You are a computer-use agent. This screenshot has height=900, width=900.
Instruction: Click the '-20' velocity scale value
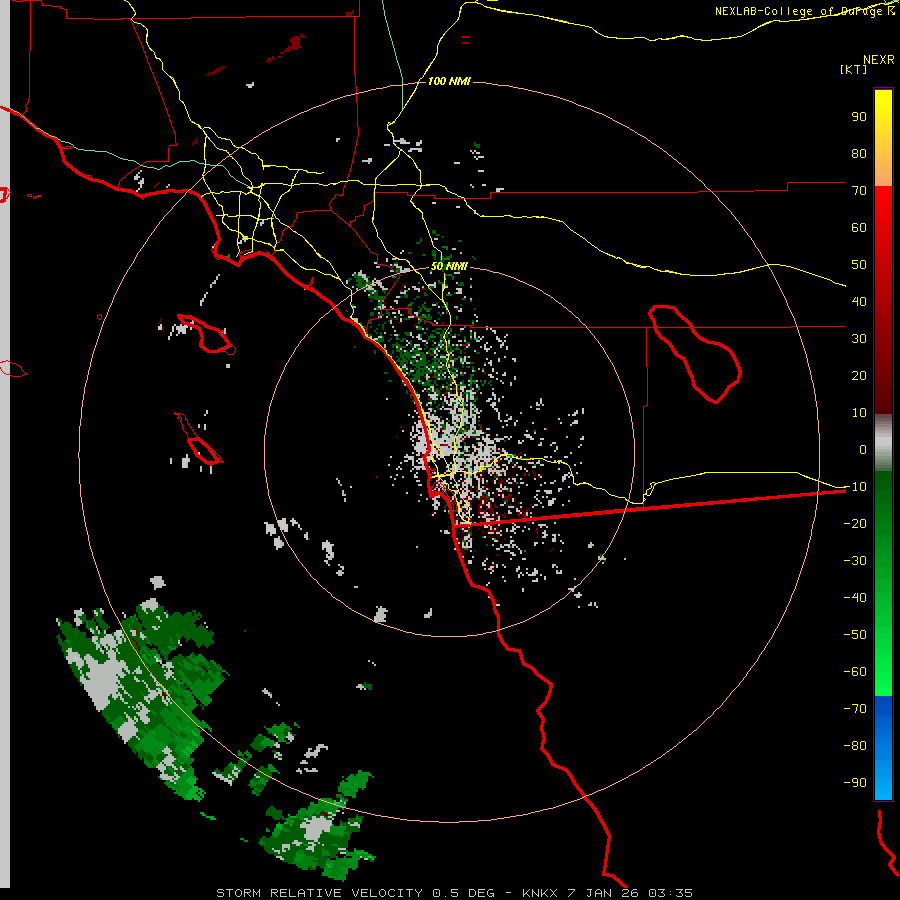point(855,524)
